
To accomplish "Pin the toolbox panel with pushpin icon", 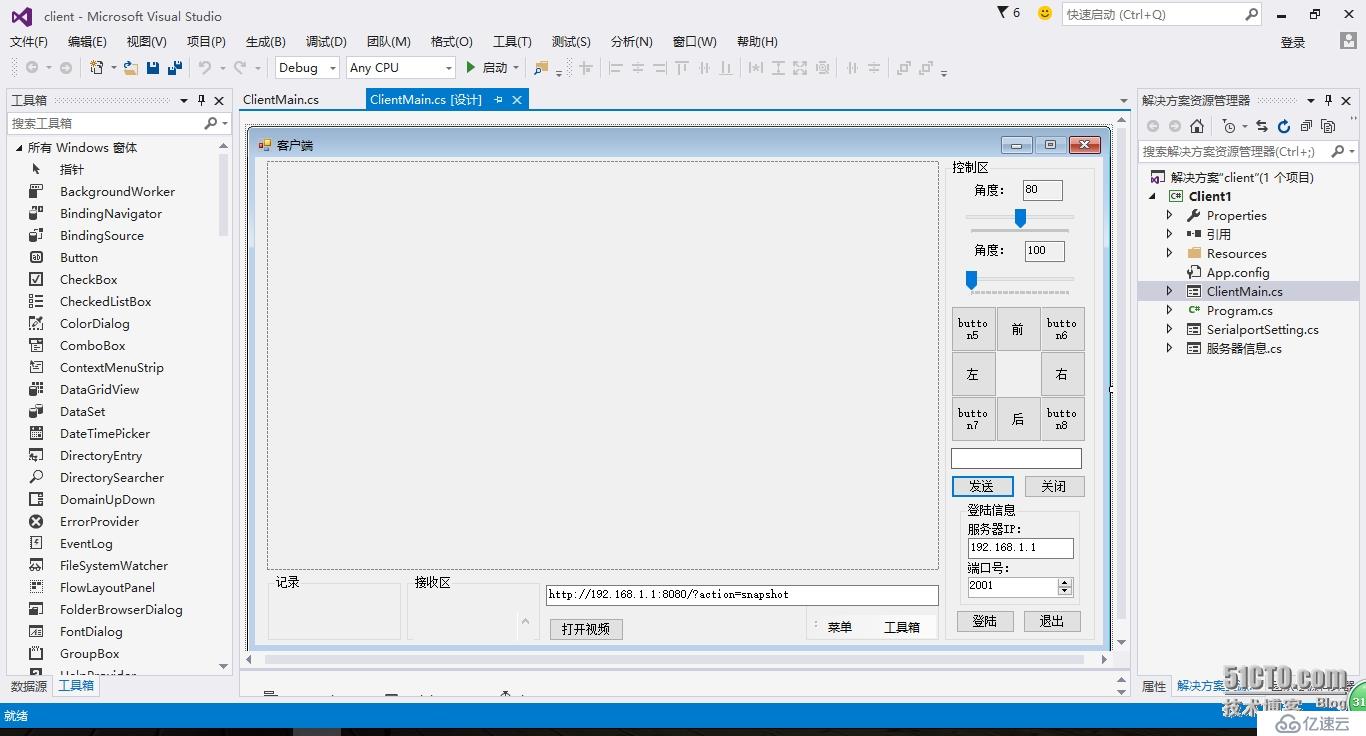I will tap(202, 100).
